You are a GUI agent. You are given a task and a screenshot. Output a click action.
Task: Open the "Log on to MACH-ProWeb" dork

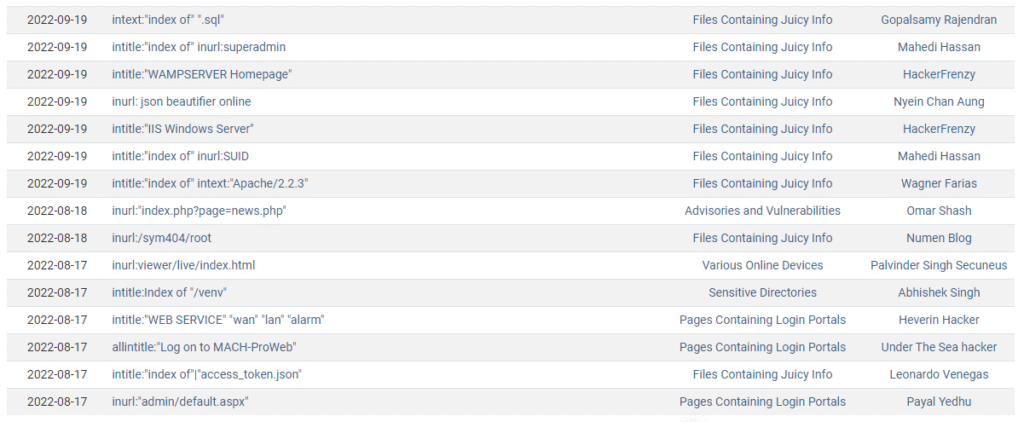[204, 347]
